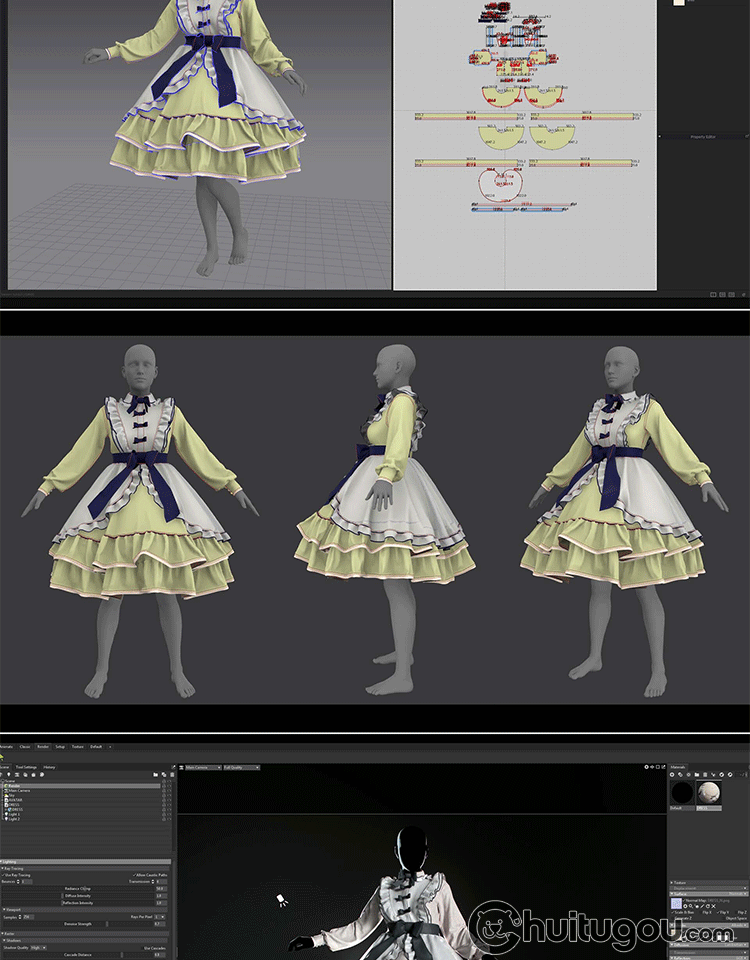
Task: Select the Default material sphere
Action: 683,792
